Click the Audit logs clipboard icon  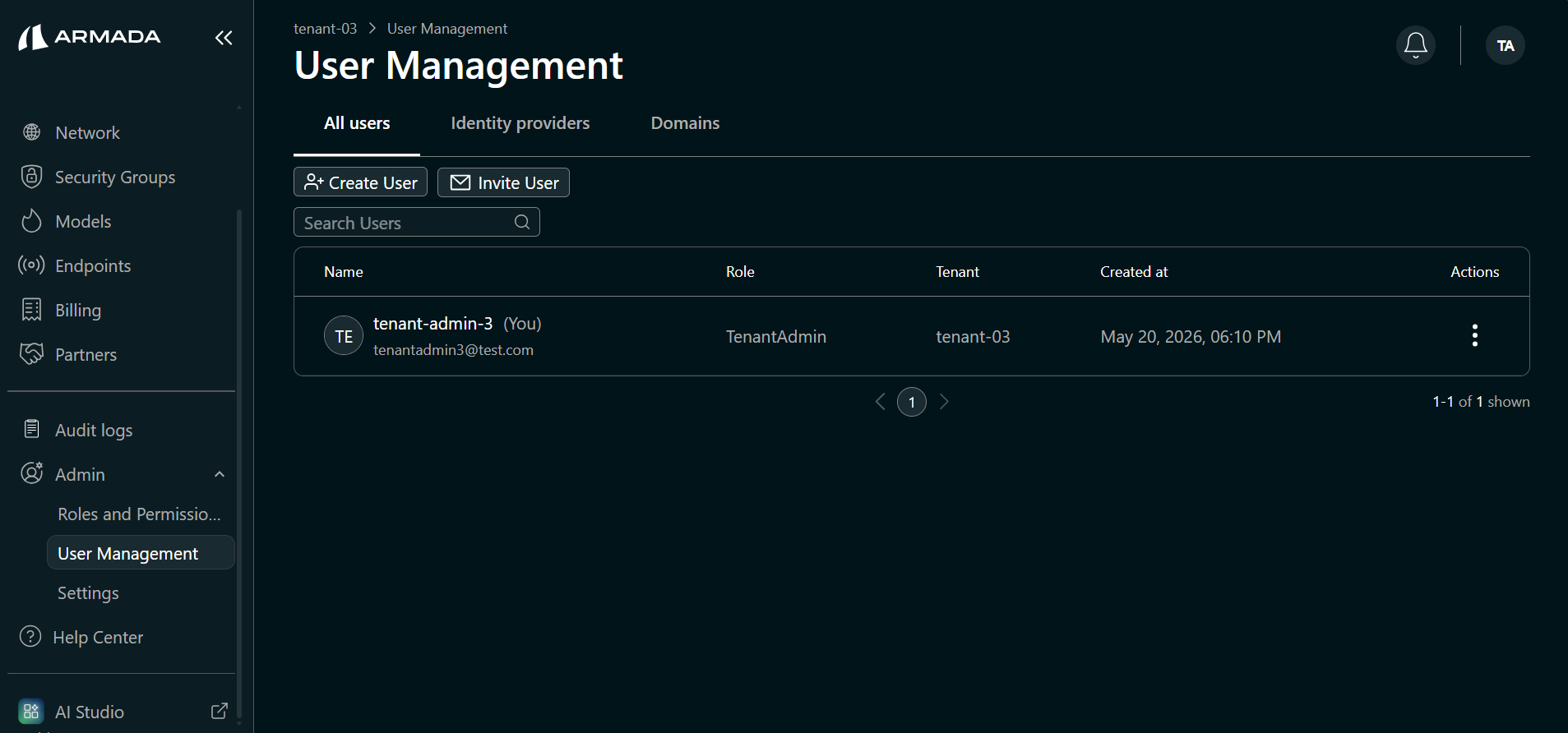point(31,429)
